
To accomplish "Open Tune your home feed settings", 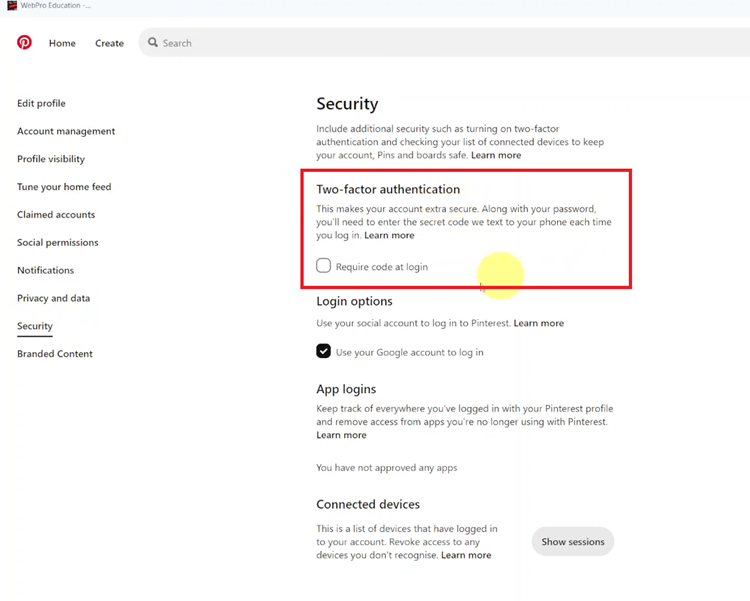I will pos(64,187).
